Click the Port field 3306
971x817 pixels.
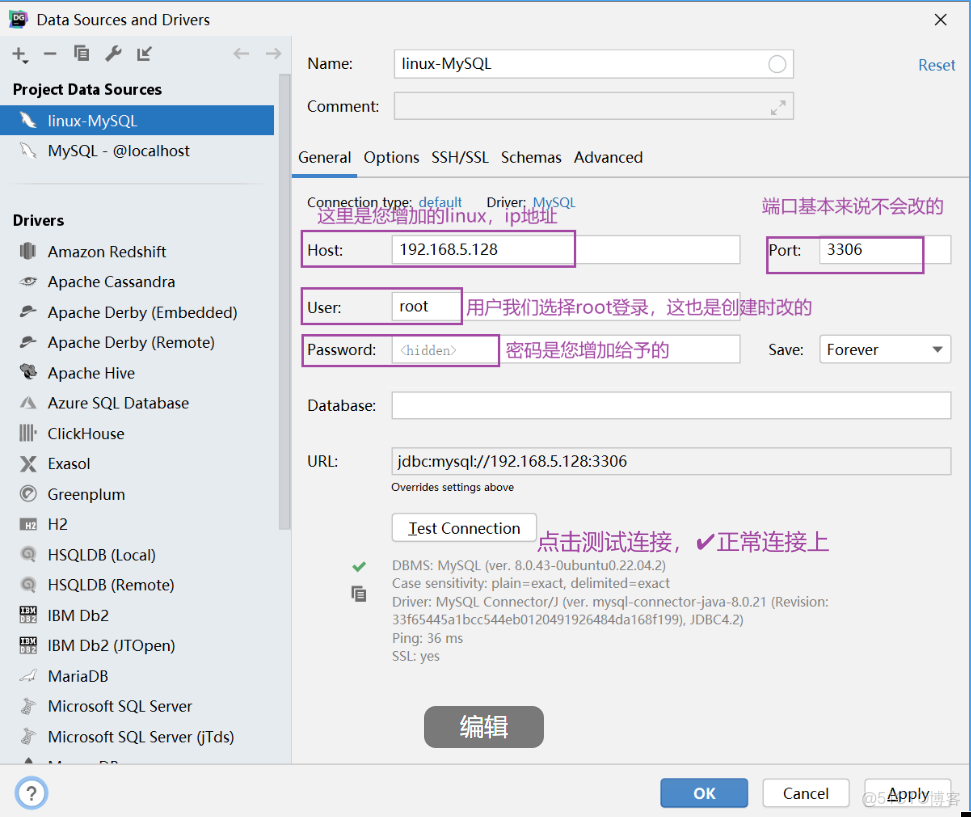coord(885,250)
